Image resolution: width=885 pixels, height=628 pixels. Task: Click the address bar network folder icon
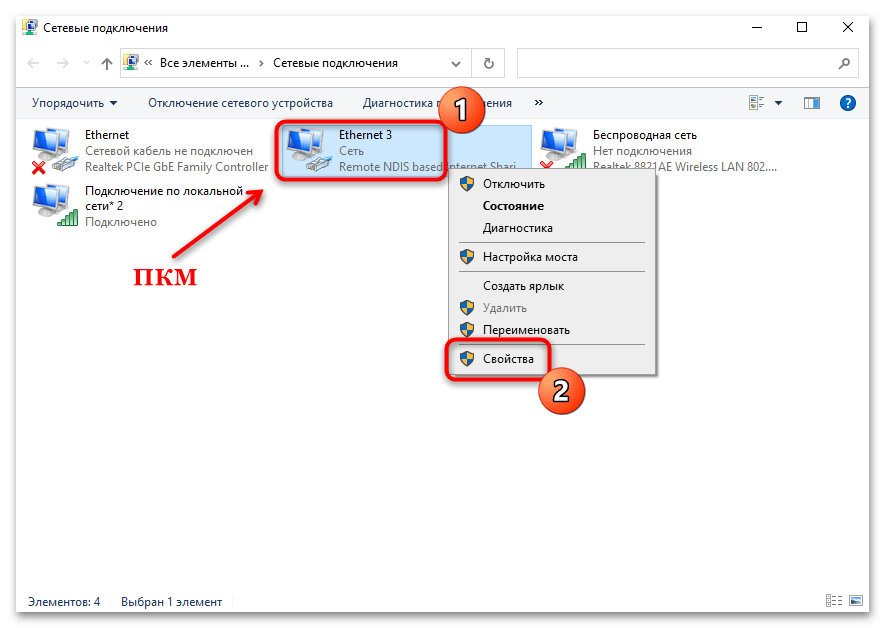tap(132, 63)
